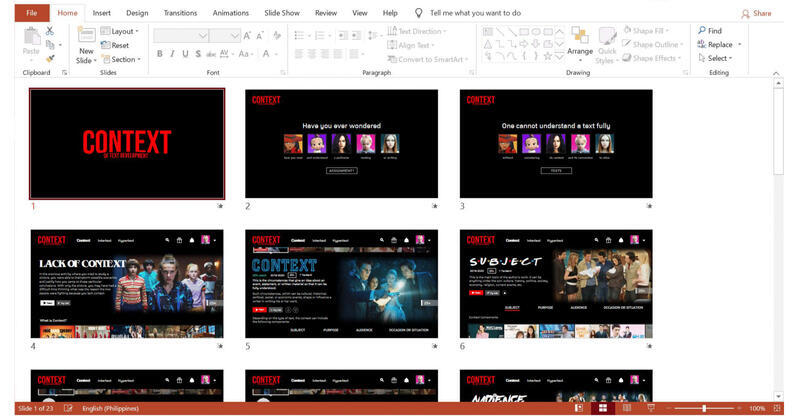
Task: Expand the shapes gallery More arrow
Action: (559, 57)
